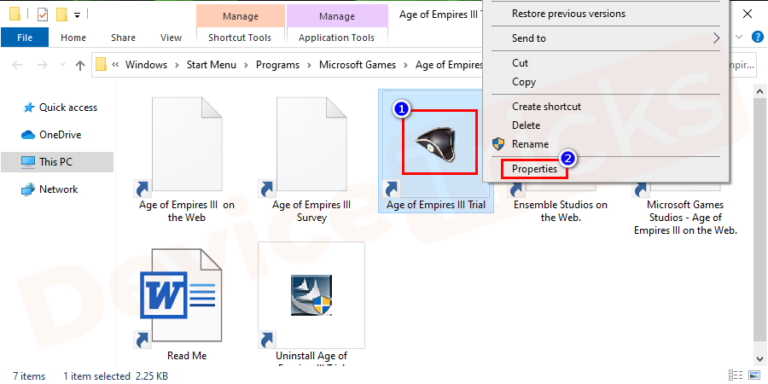Click the New folder quick access icon
The height and width of the screenshot is (384, 768).
click(61, 15)
